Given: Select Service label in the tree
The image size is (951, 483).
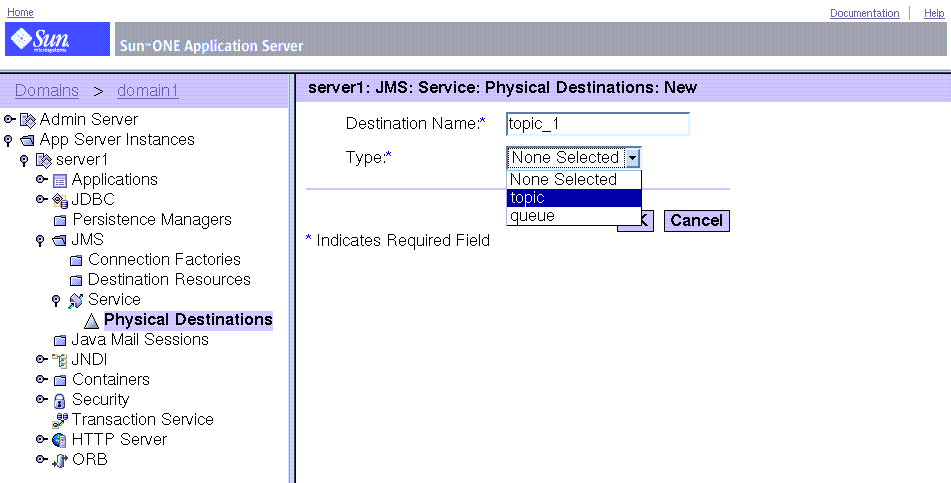Looking at the screenshot, I should (114, 300).
